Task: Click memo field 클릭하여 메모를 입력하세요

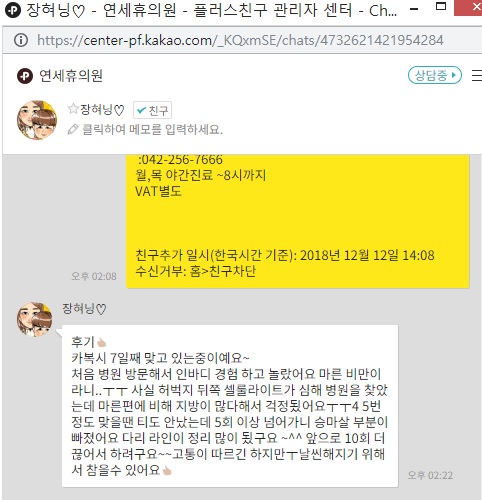Action: coord(152,129)
